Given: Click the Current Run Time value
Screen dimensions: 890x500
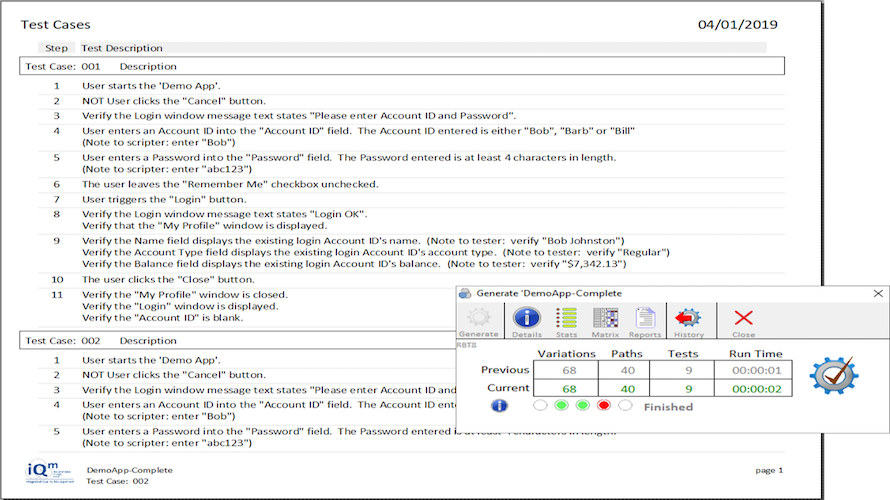Looking at the screenshot, I should [757, 389].
